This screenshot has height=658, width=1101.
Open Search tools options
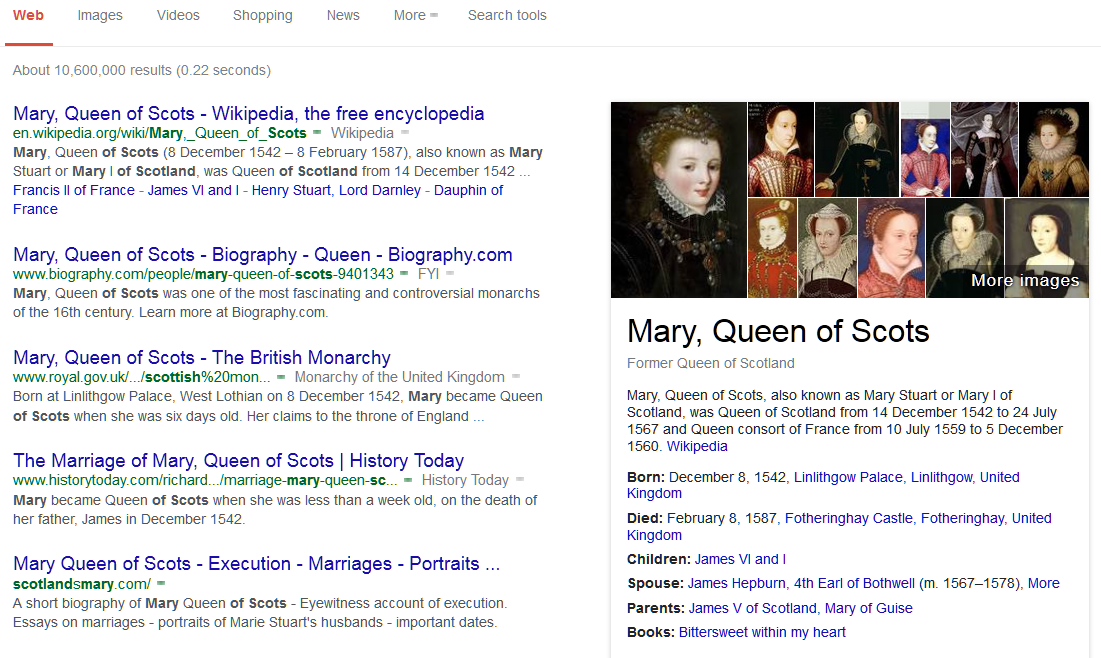[x=507, y=15]
